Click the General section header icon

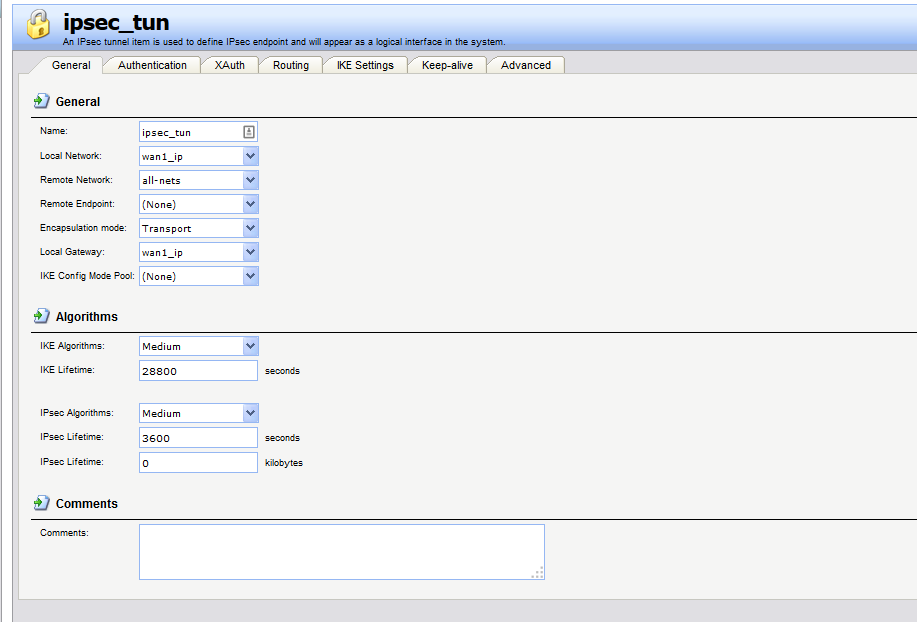click(41, 101)
